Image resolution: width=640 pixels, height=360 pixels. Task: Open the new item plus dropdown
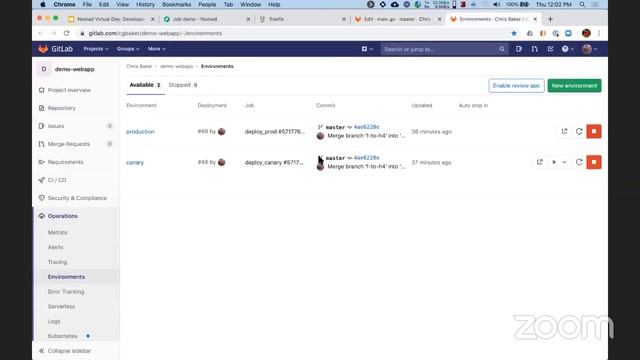coord(367,49)
